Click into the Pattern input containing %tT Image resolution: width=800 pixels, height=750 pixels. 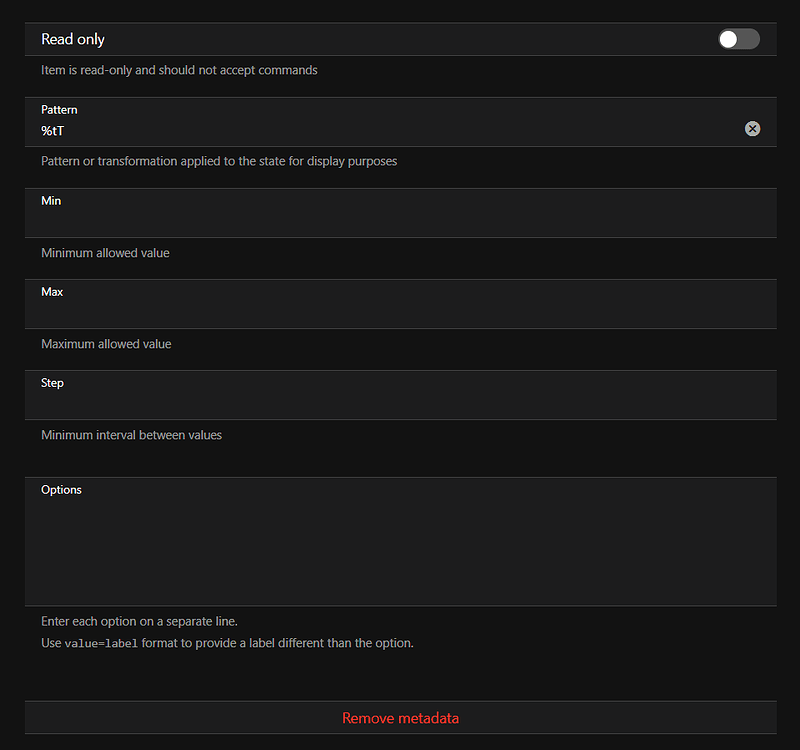(x=380, y=131)
